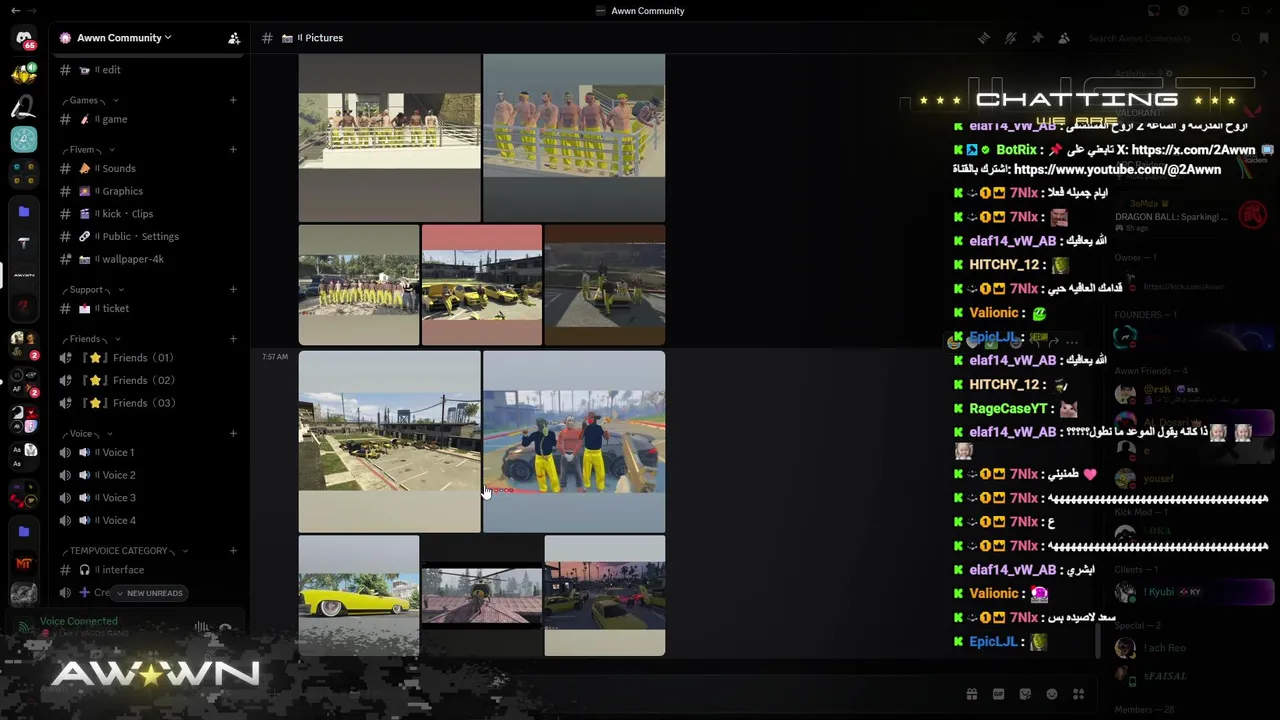
Task: Join Friends (03) voice channel
Action: (150, 403)
